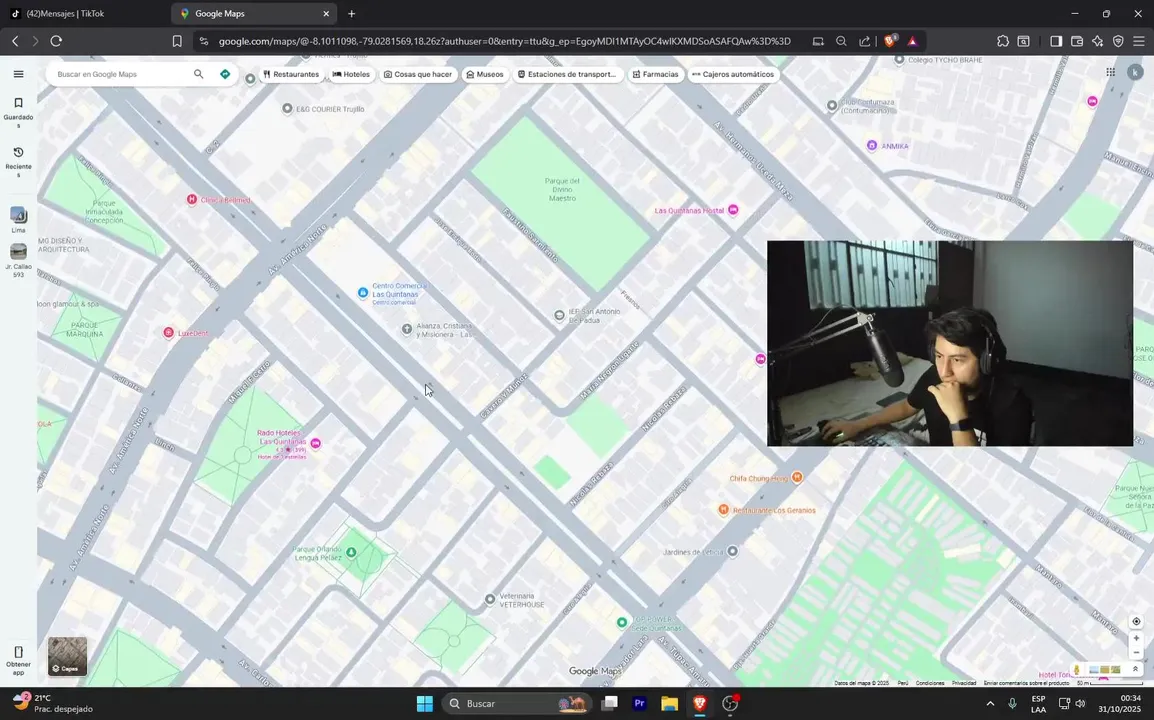1154x720 pixels.
Task: Select the Cajeros automáticos chip
Action: click(x=733, y=74)
